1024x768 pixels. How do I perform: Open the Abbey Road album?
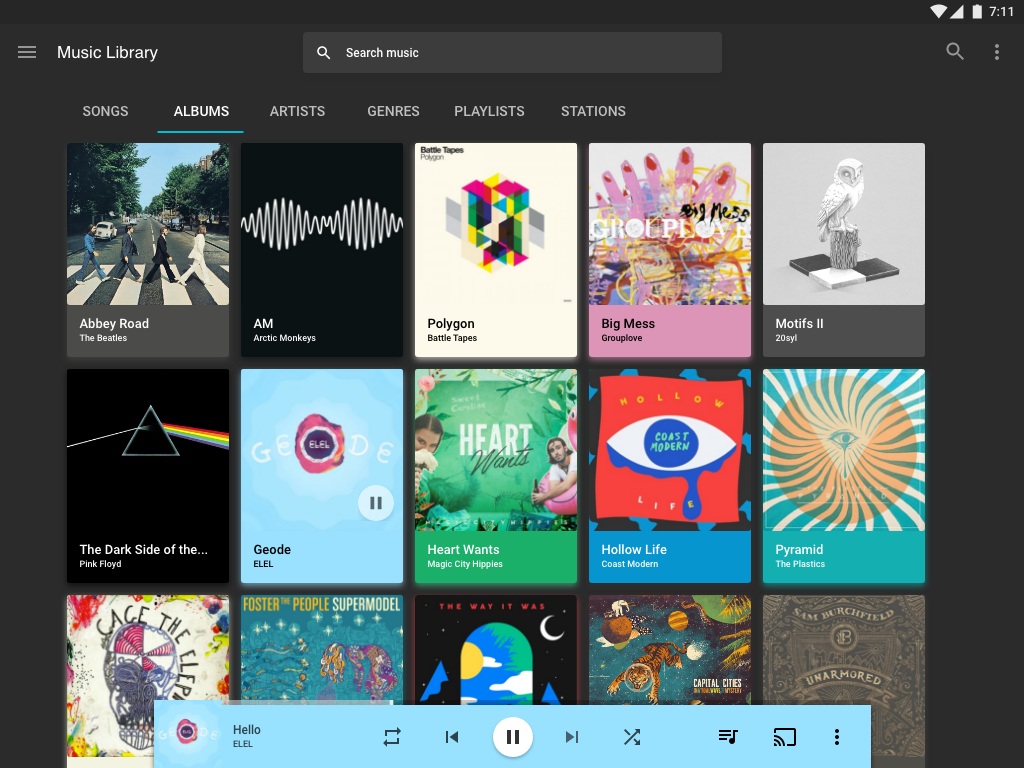click(x=148, y=249)
